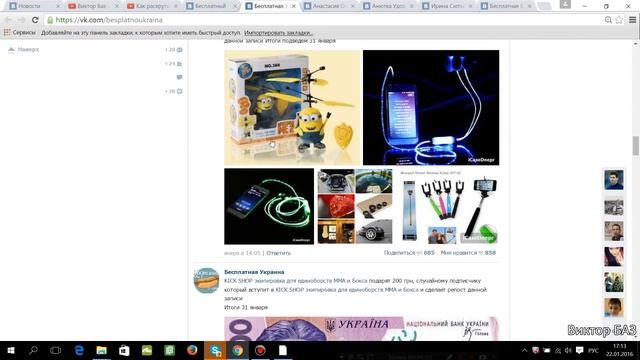Click the Наверх back-to-top link

point(24,49)
